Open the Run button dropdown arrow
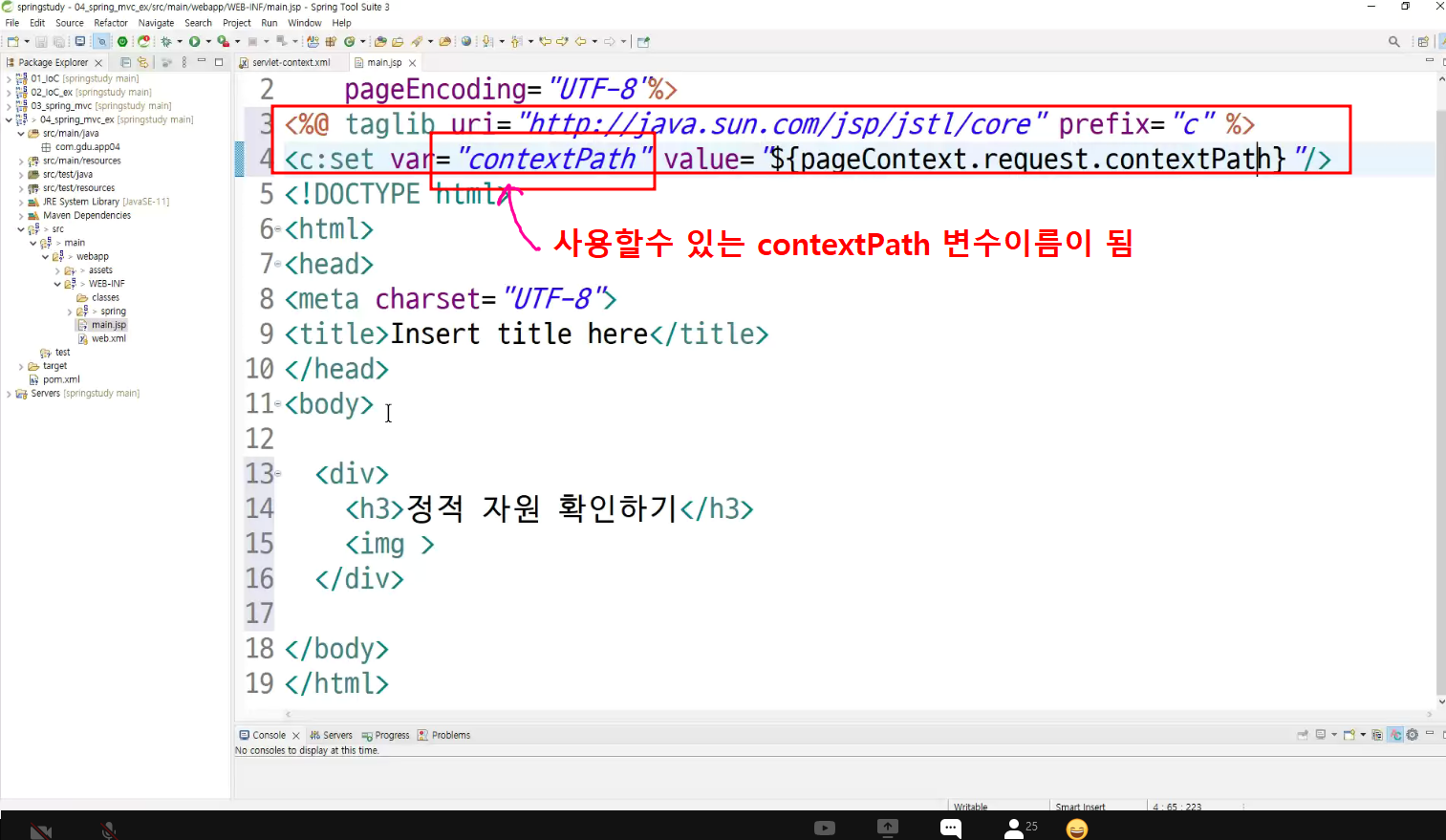 pos(208,41)
